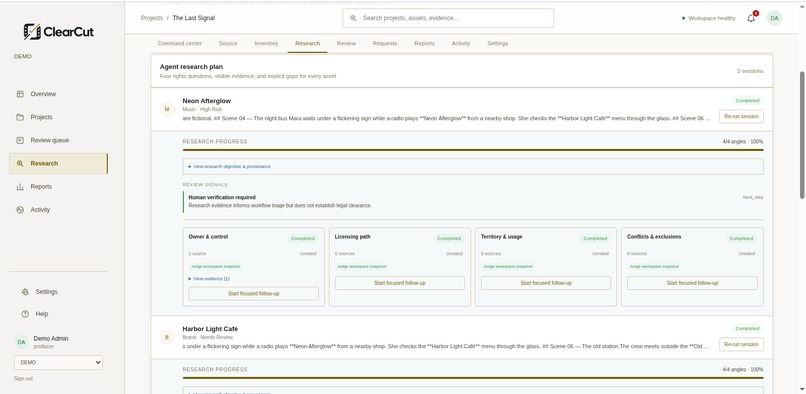Start focused follow-up for Territory & usage
The image size is (806, 394).
pyautogui.click(x=546, y=283)
